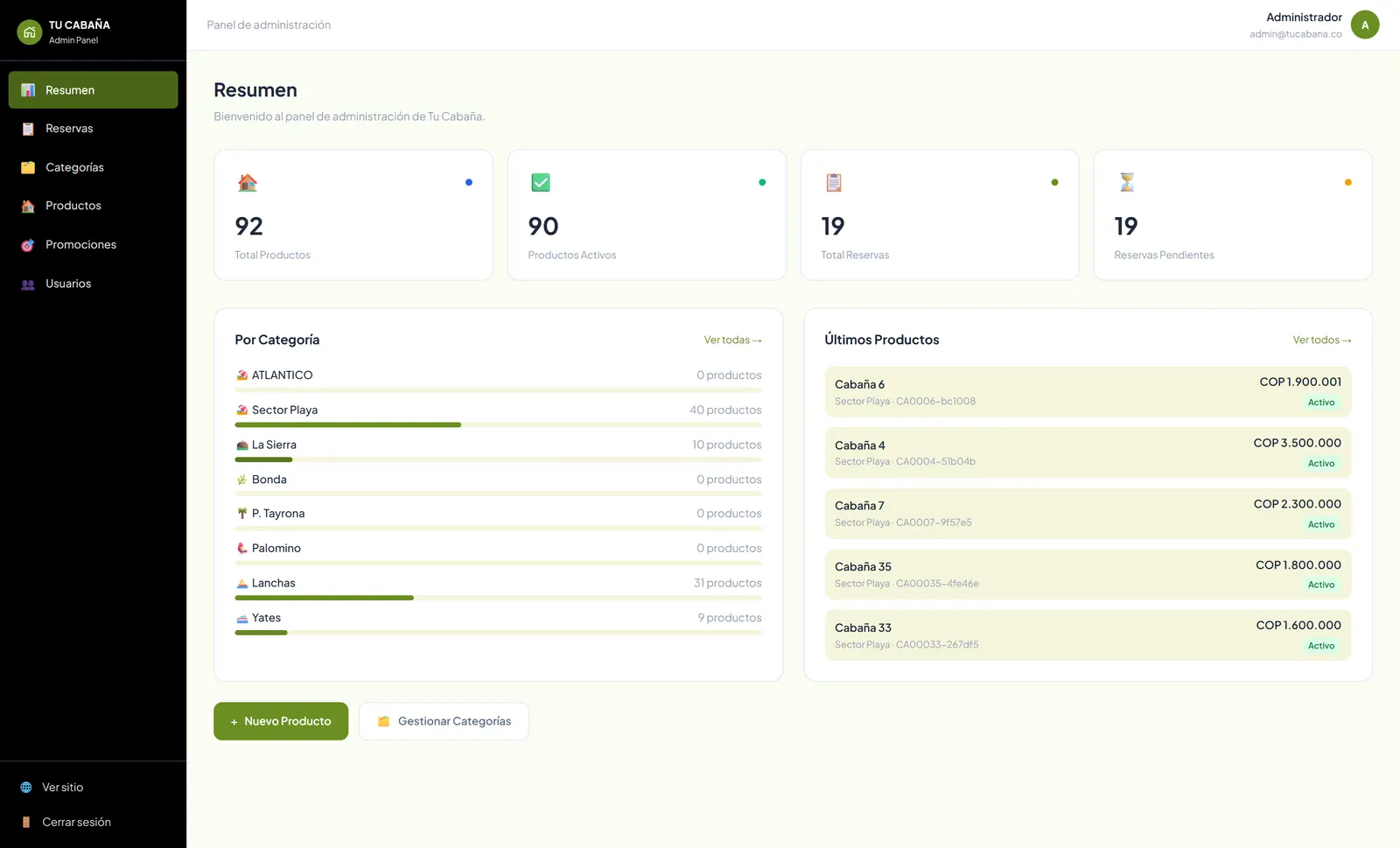This screenshot has height=848, width=1400.
Task: Click the globe icon beside Ver sitio
Action: (26, 788)
